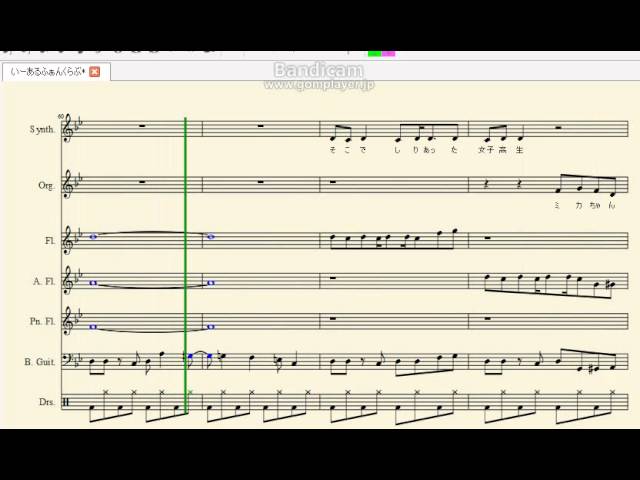Select the whole rest in Fl. last measure
This screenshot has height=480, width=640.
[x=487, y=238]
